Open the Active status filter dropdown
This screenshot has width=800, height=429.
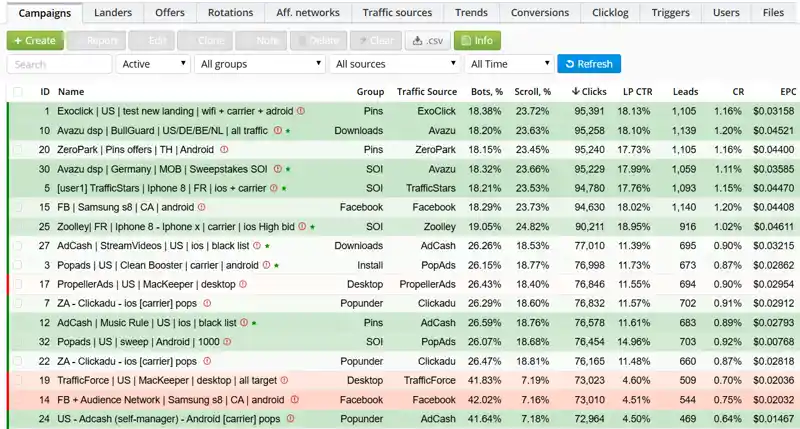(153, 64)
